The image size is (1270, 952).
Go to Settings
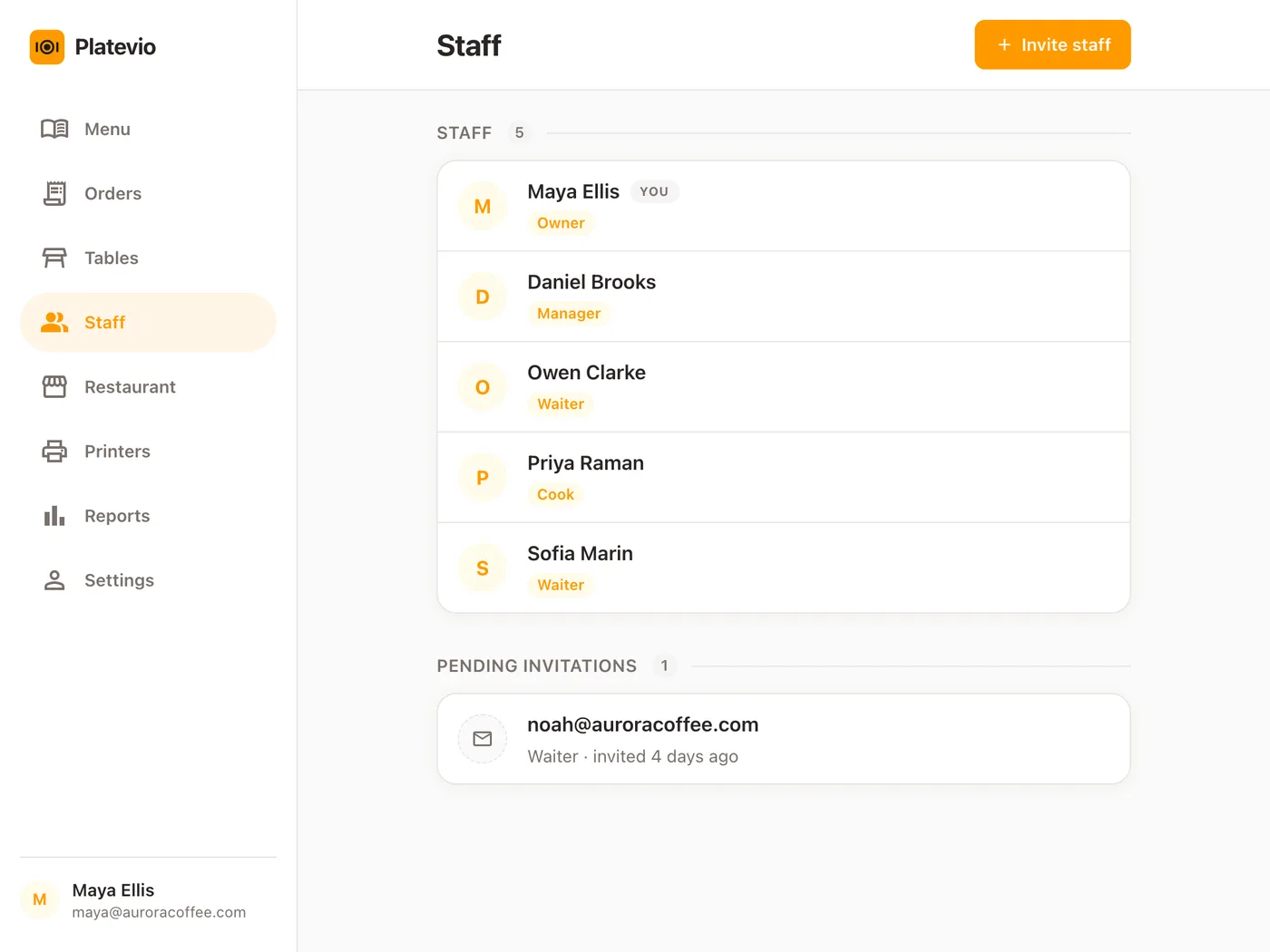pyautogui.click(x=148, y=579)
